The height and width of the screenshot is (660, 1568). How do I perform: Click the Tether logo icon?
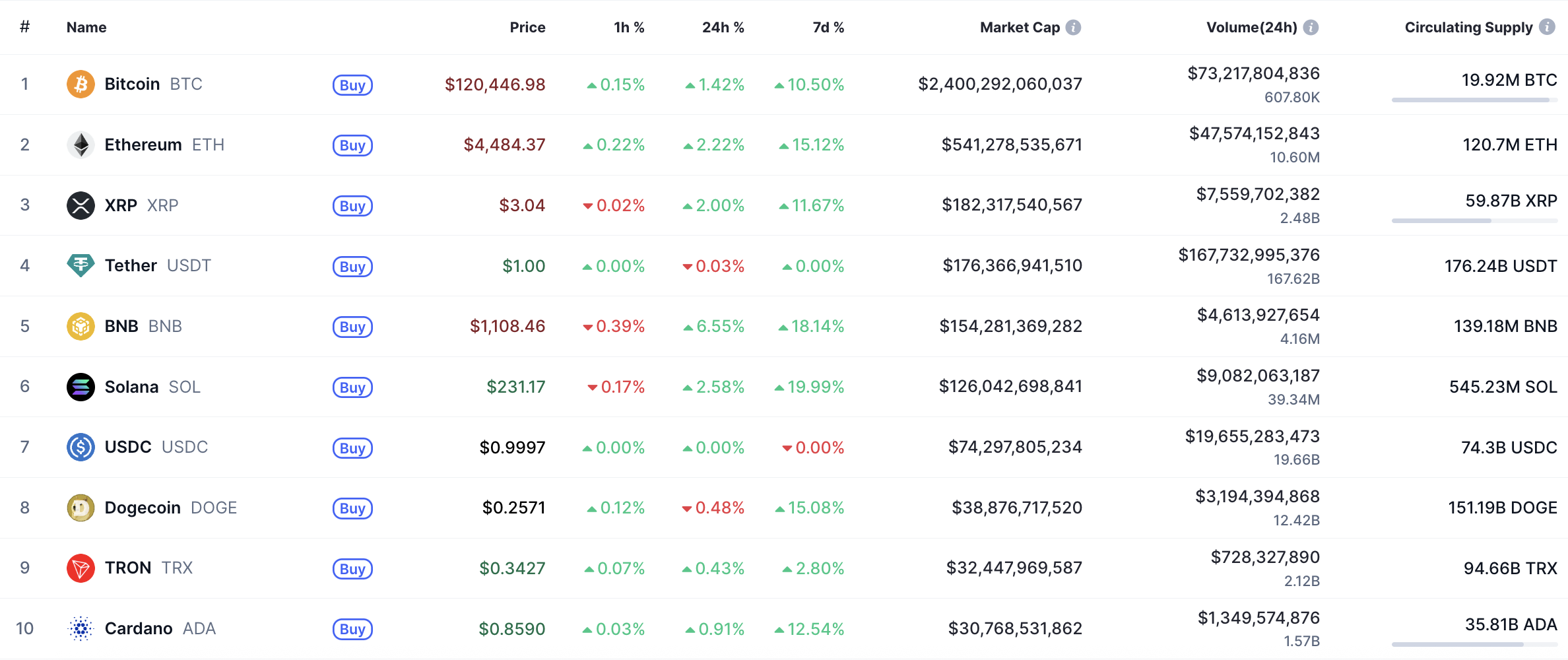(81, 266)
